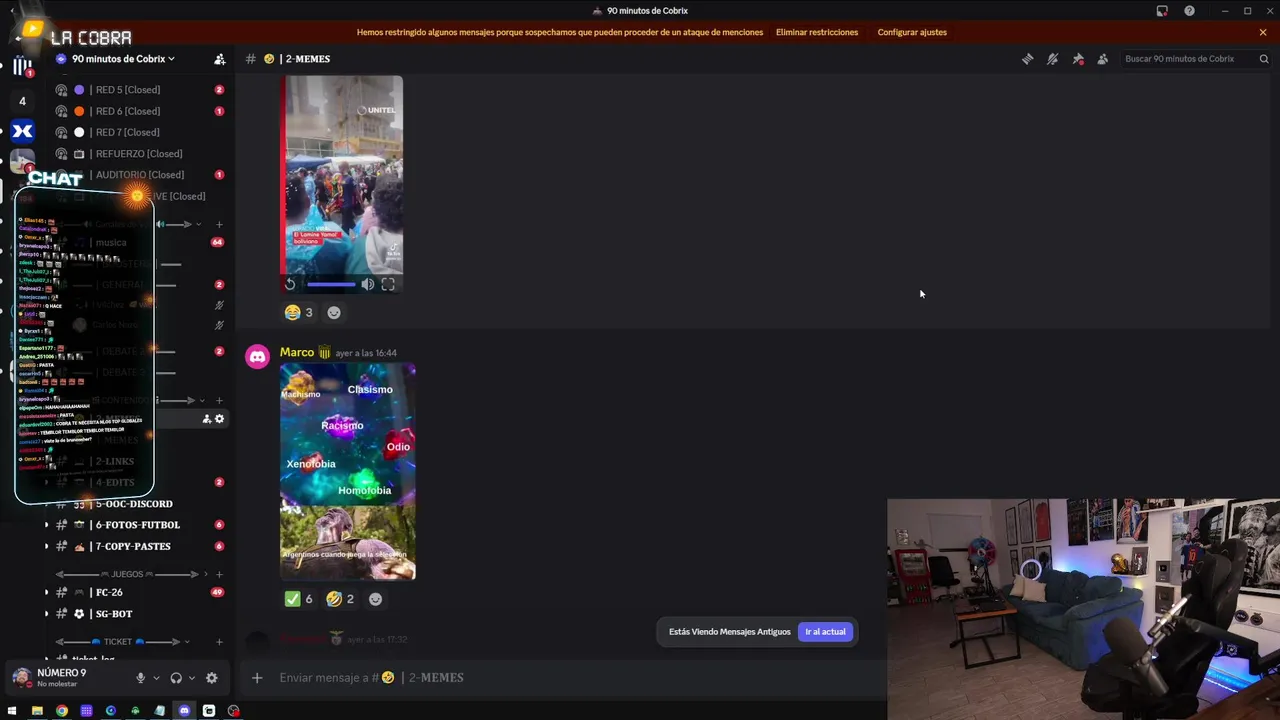Open the Threads icon in channel header
The height and width of the screenshot is (720, 1280).
(x=1027, y=59)
